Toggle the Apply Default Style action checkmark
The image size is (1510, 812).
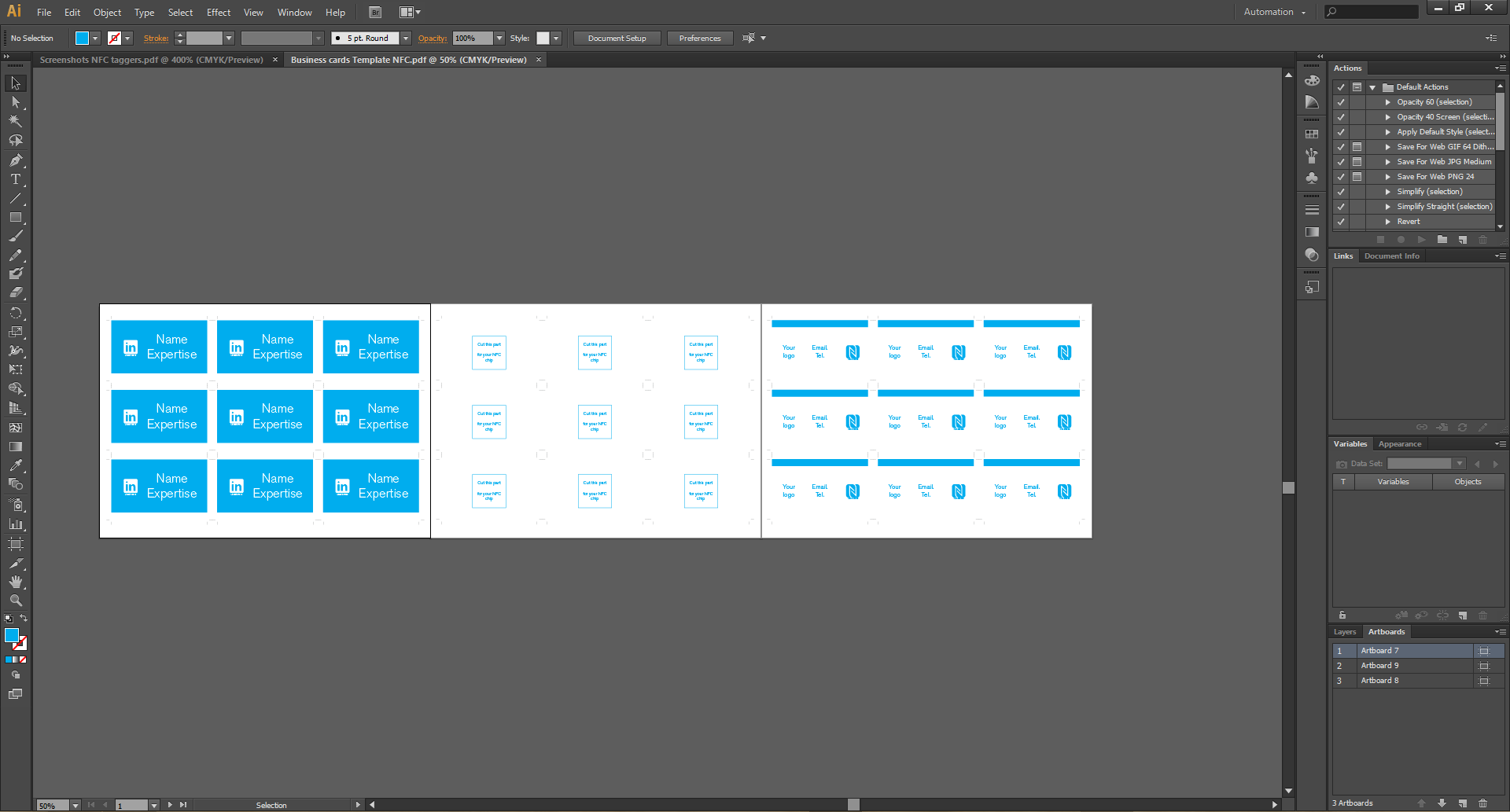1341,132
